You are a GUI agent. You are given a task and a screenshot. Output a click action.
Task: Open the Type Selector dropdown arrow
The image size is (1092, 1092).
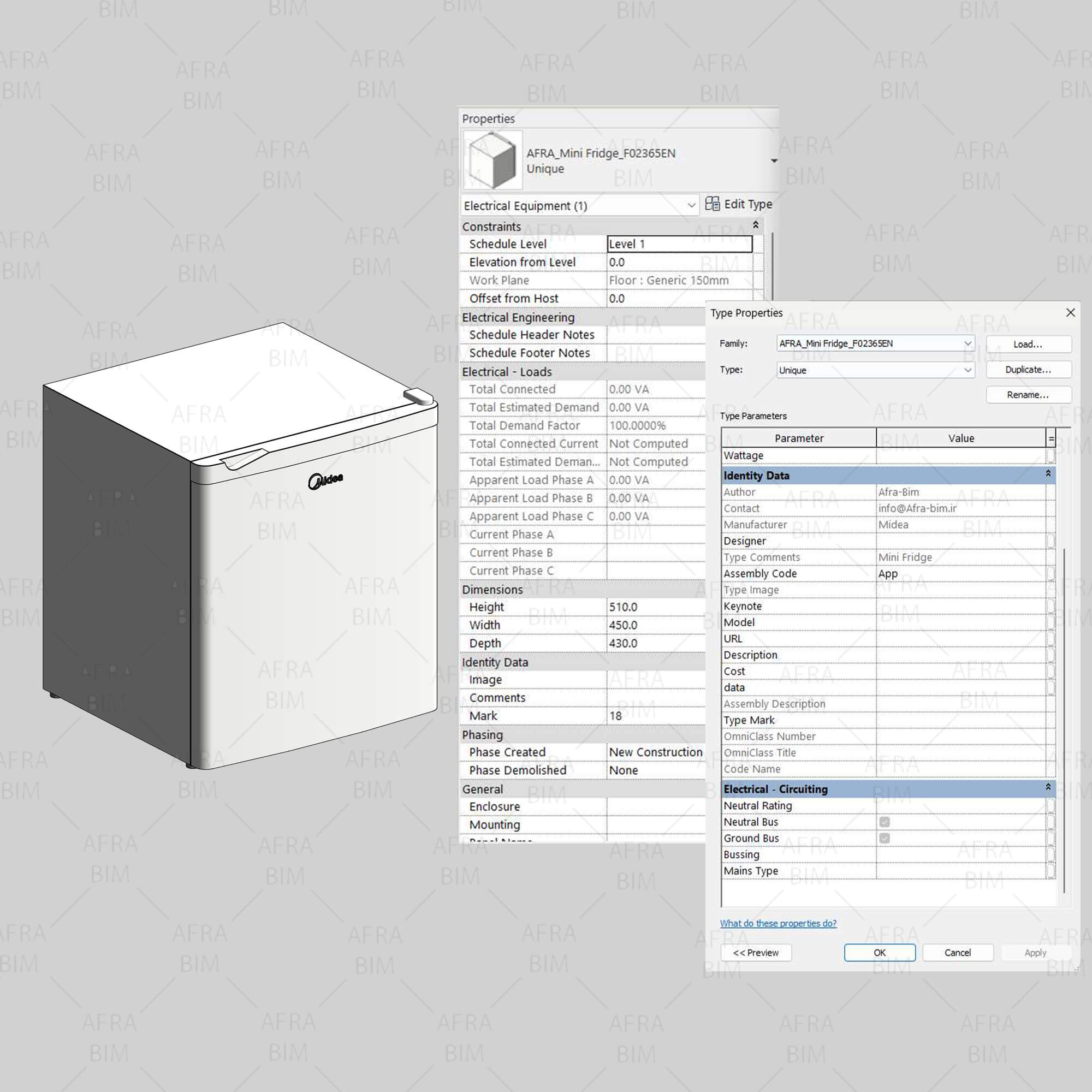click(x=774, y=161)
